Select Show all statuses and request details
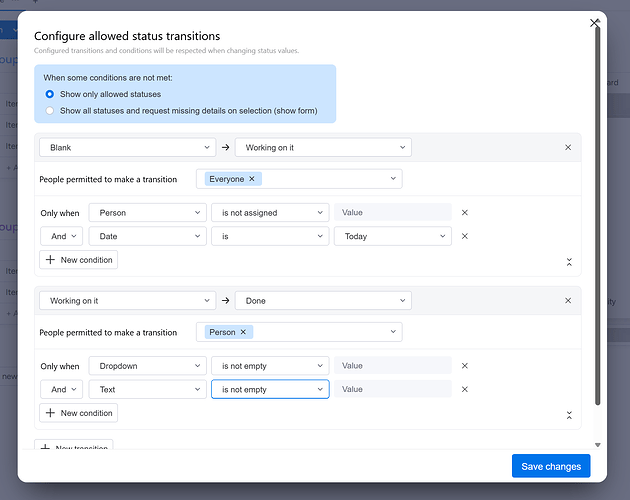Image resolution: width=630 pixels, height=500 pixels. point(50,111)
